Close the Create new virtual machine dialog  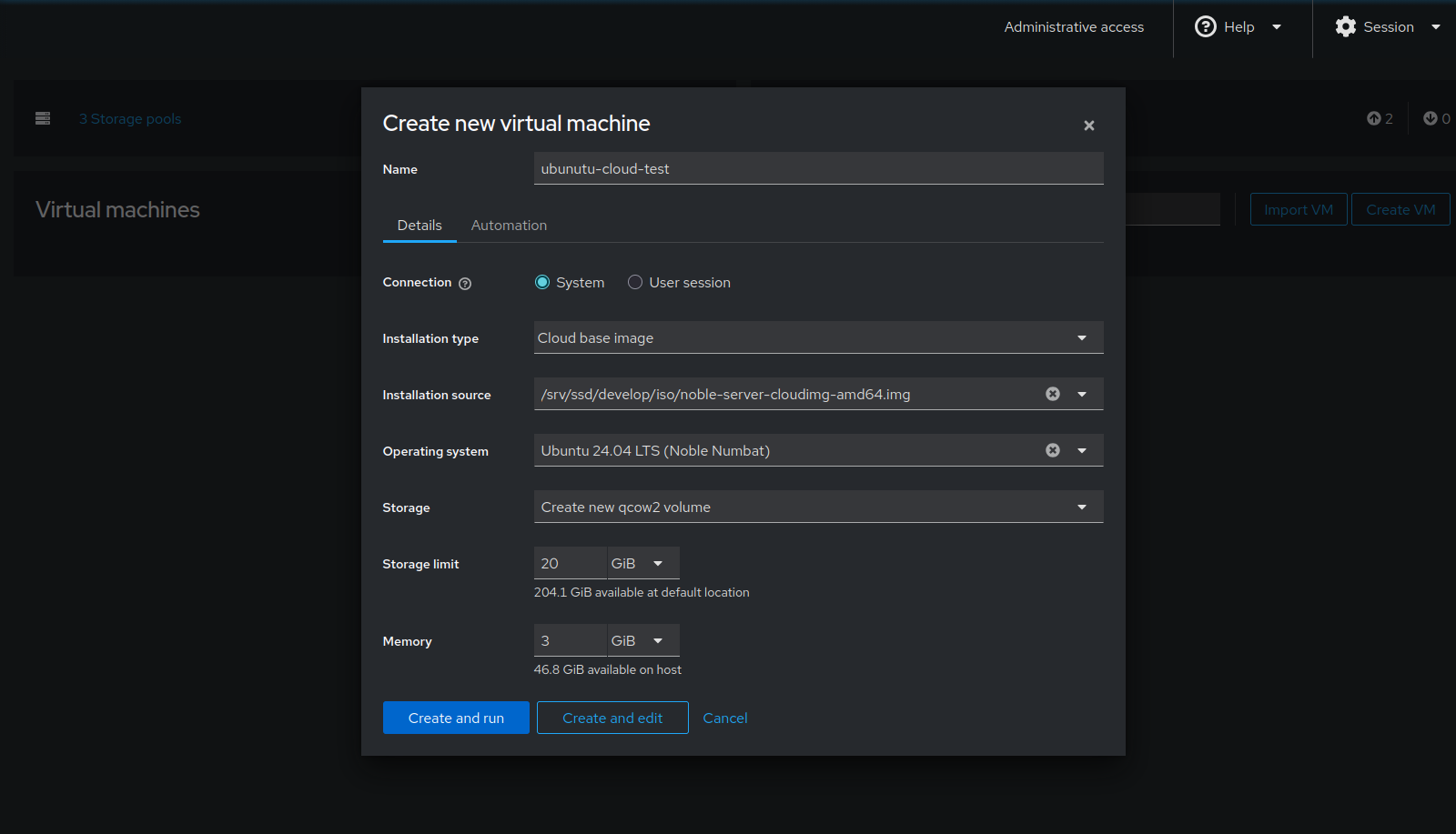click(x=1088, y=126)
